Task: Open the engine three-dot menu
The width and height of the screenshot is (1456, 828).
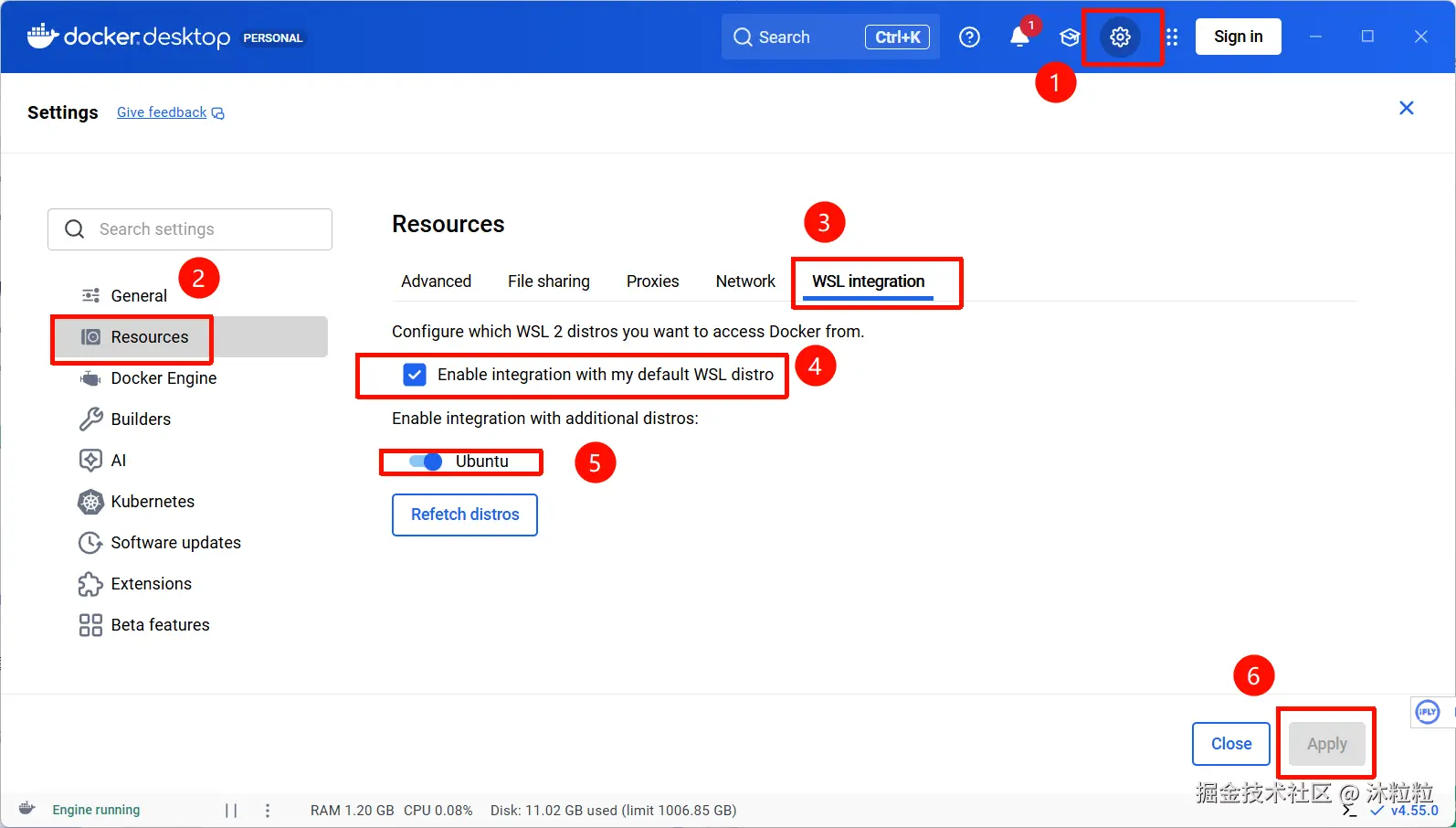Action: tap(267, 810)
